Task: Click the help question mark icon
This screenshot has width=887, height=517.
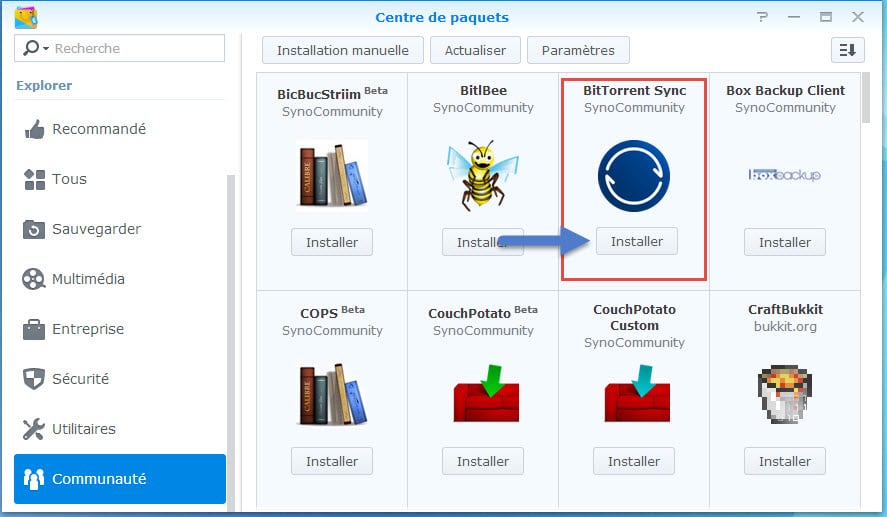Action: click(x=763, y=17)
